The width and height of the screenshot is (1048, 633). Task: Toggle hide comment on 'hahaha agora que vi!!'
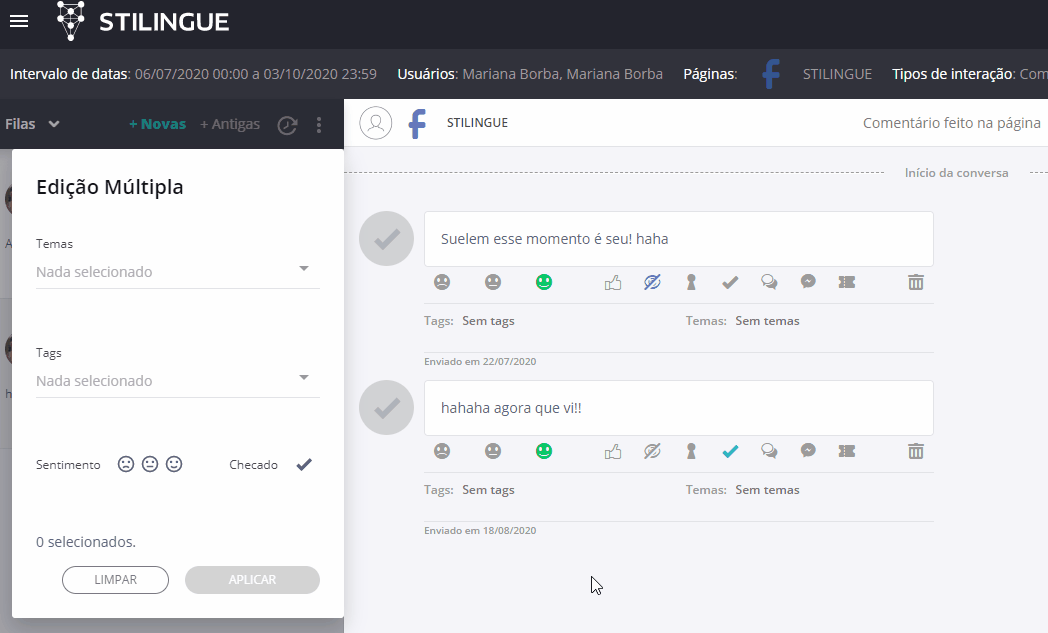pyautogui.click(x=652, y=451)
